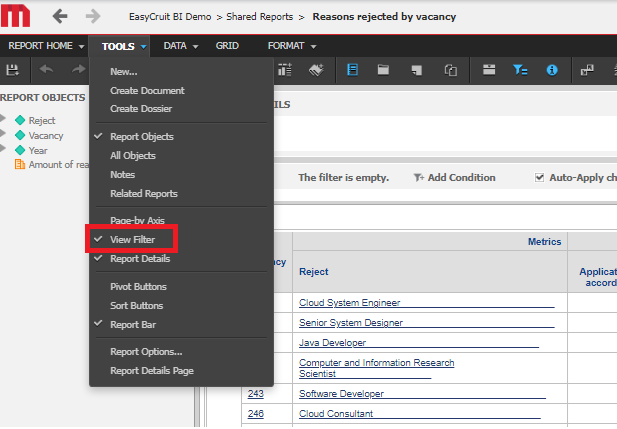The image size is (617, 429).
Task: Expand the Vacancy tree node arrow
Action: click(x=3, y=133)
